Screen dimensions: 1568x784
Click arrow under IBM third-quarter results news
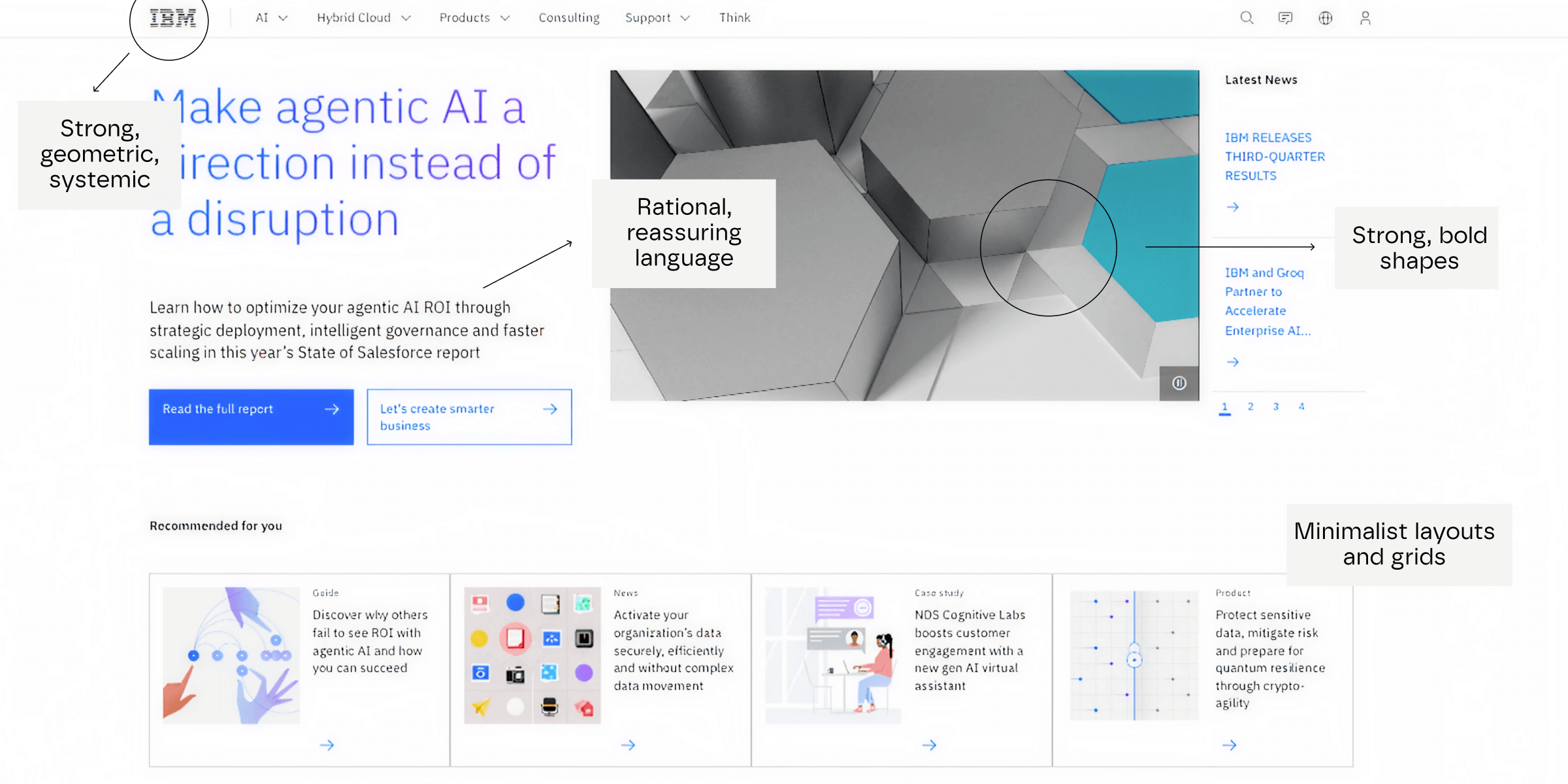pos(1233,207)
